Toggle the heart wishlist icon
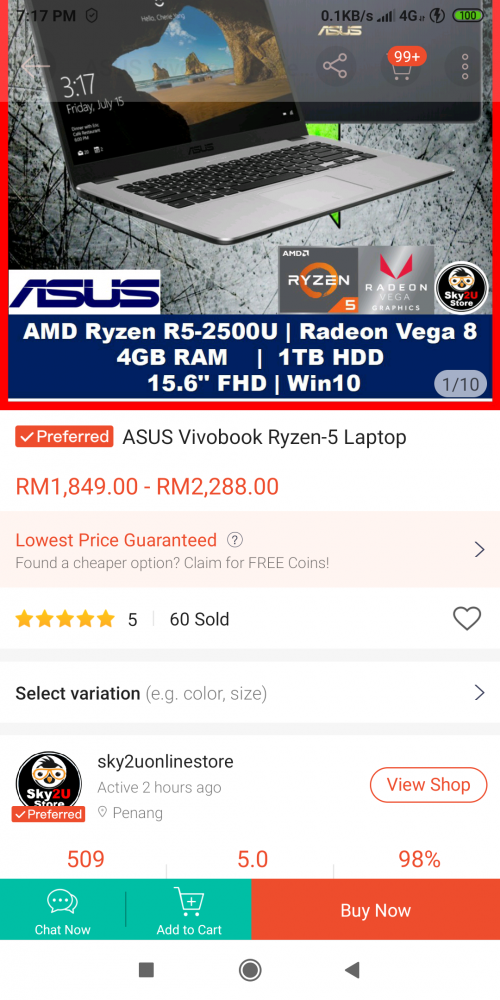 coord(467,619)
